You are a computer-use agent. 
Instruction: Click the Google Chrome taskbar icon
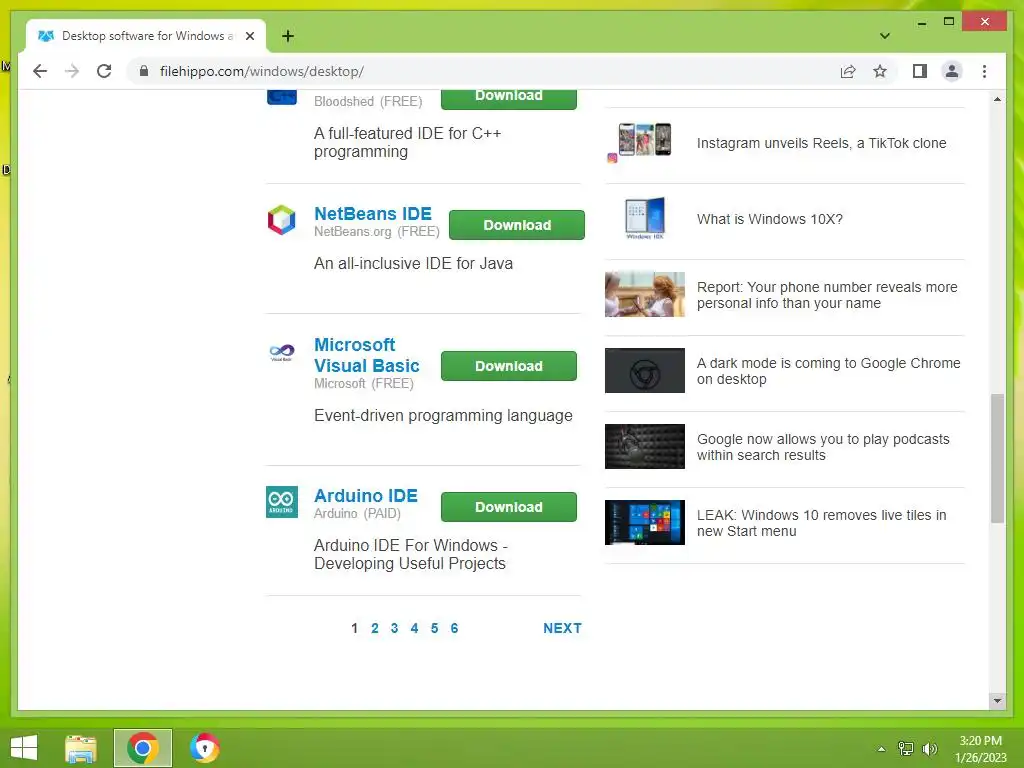[x=142, y=748]
